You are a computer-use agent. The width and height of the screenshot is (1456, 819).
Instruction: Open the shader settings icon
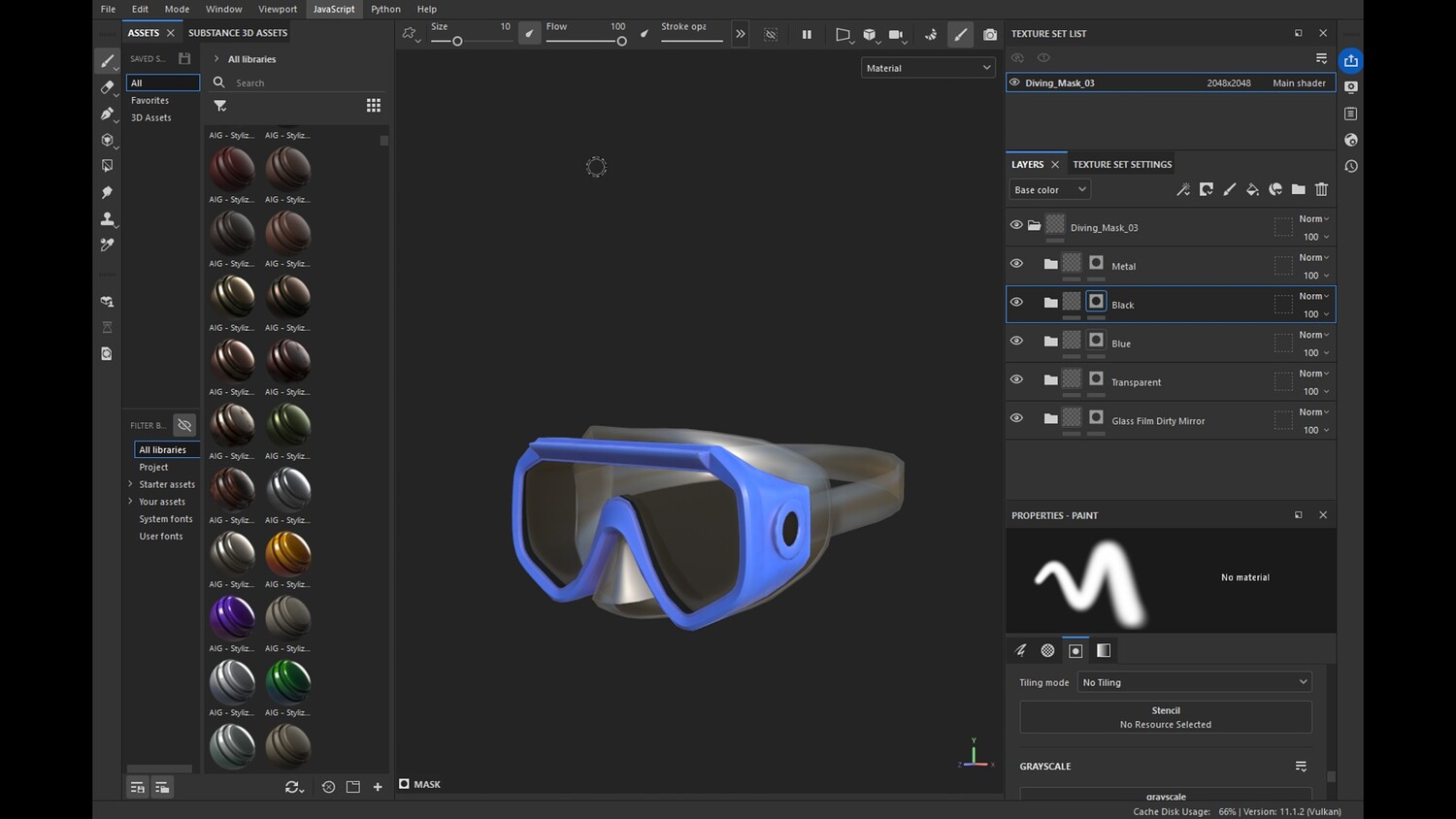tap(1350, 140)
